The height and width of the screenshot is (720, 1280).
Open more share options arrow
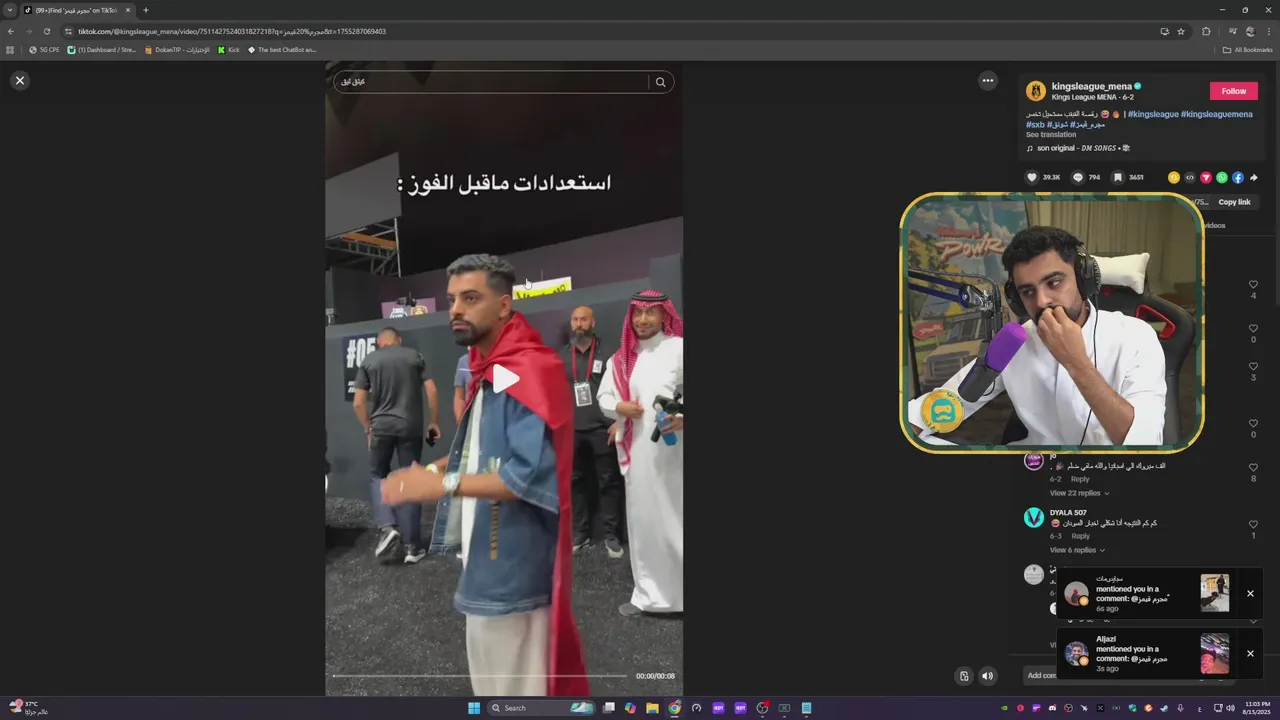[1254, 177]
